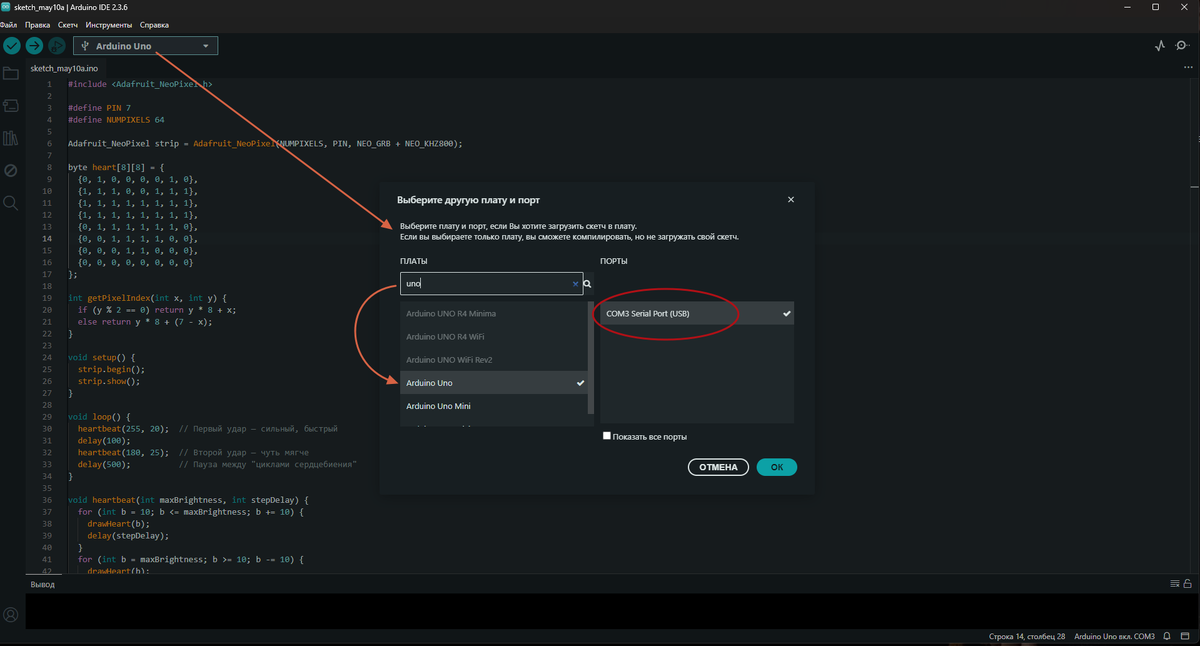Start debugging with the Debug toolbar icon
1200x646 pixels.
coord(57,46)
